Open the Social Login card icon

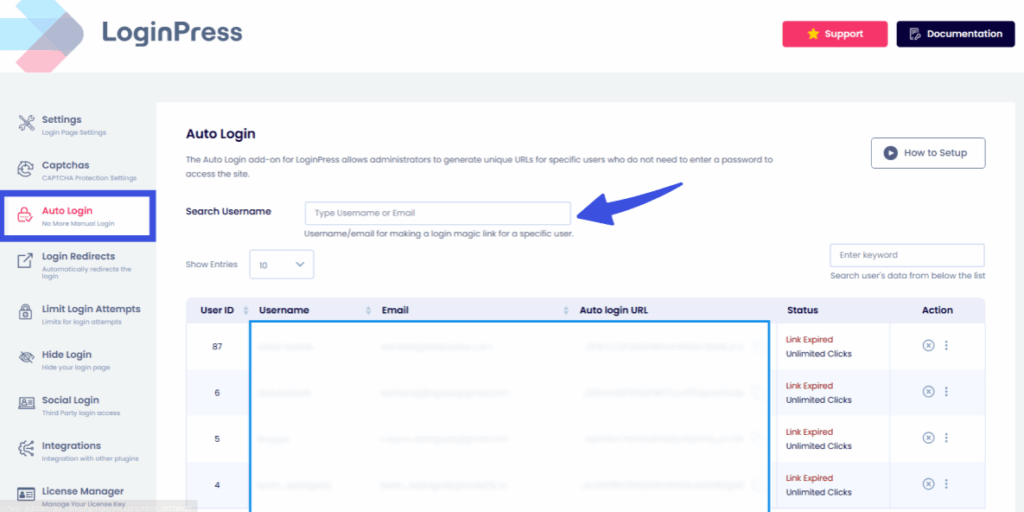(26, 403)
